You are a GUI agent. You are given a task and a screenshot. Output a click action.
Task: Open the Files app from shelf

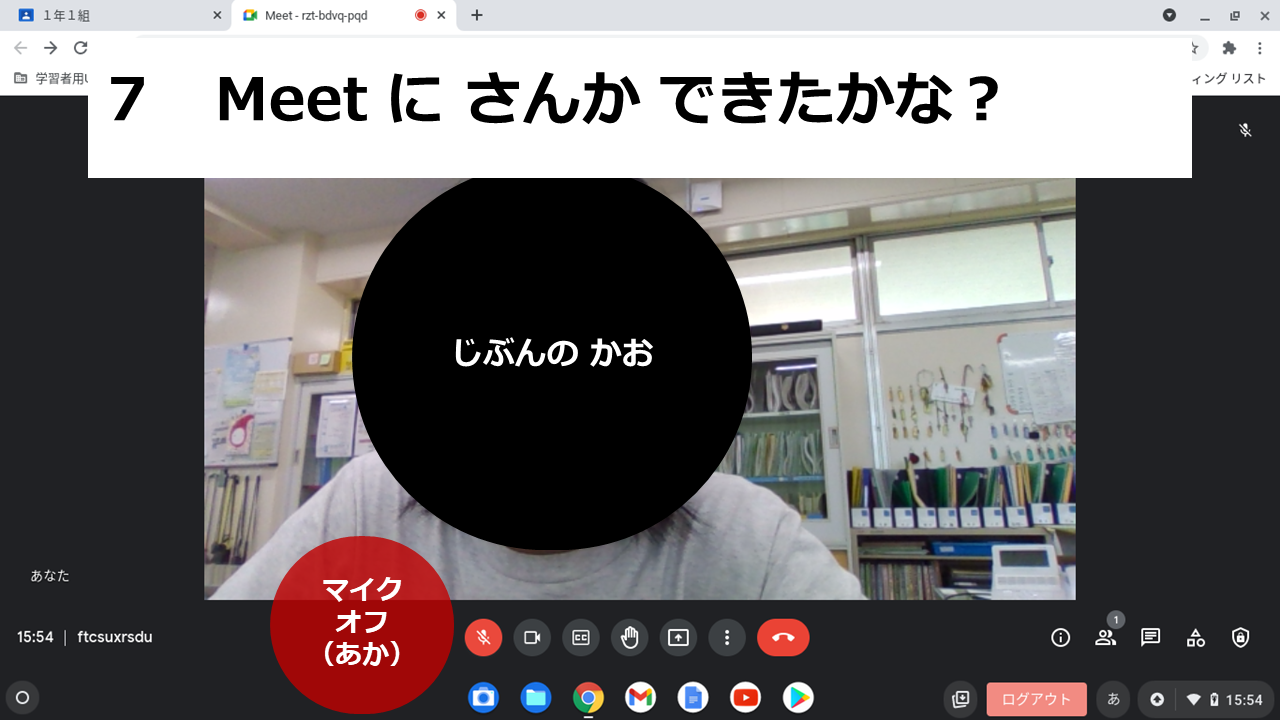tap(536, 697)
